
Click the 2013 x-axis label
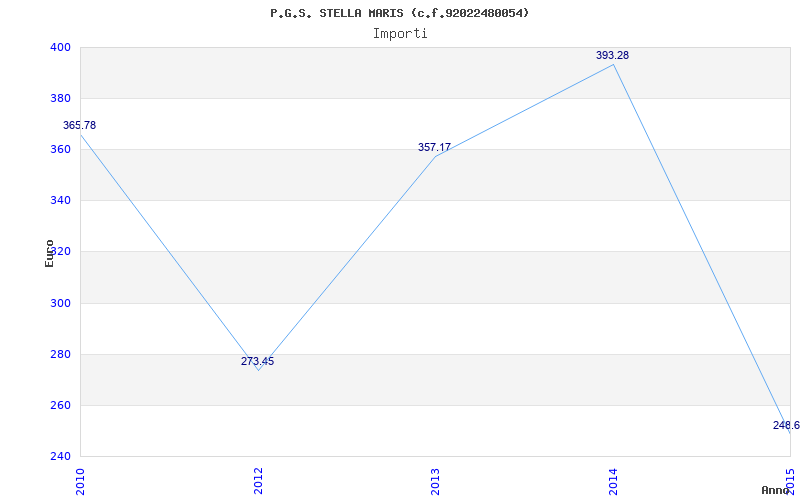coord(436,481)
